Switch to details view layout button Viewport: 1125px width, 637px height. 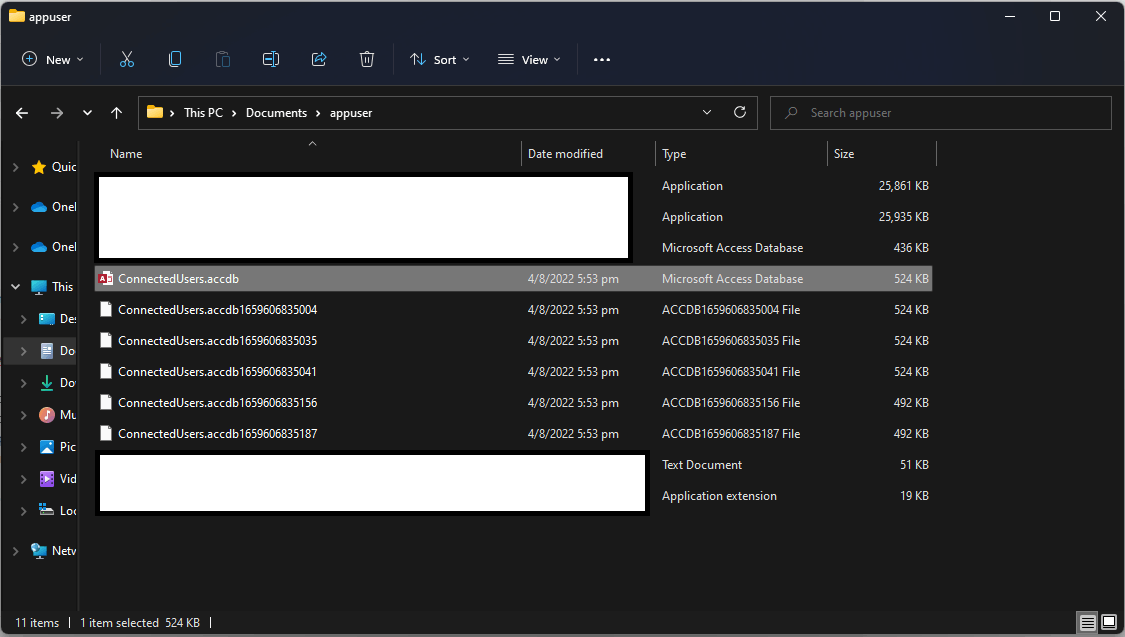pos(1087,623)
